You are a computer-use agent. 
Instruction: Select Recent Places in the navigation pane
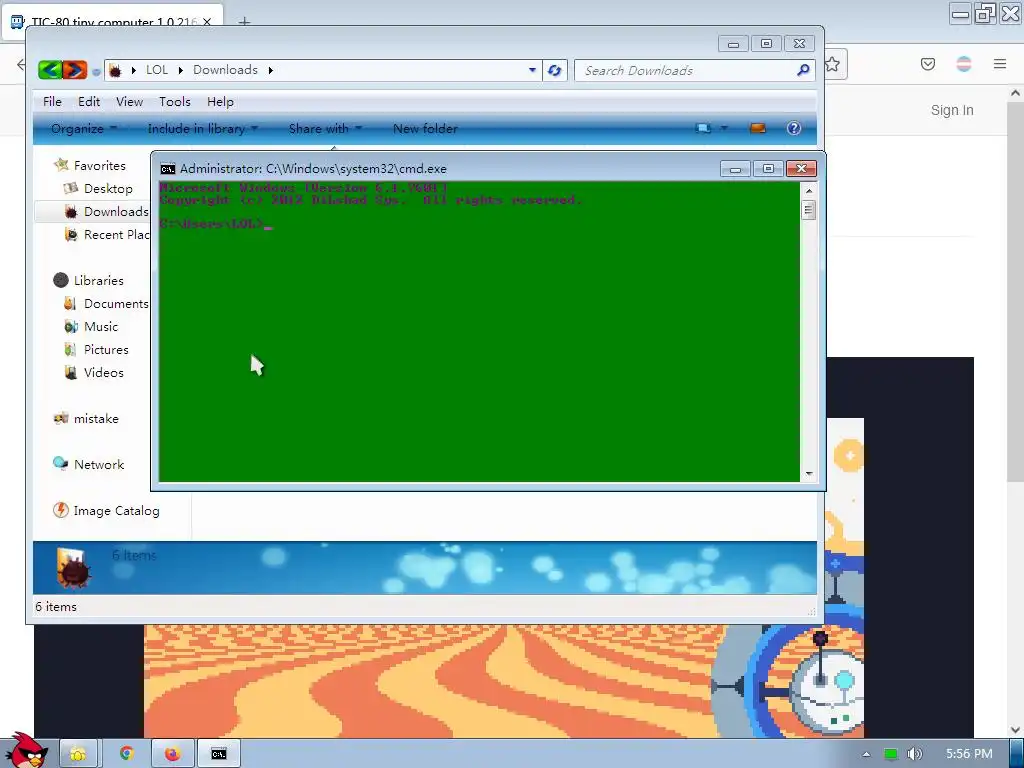point(116,234)
